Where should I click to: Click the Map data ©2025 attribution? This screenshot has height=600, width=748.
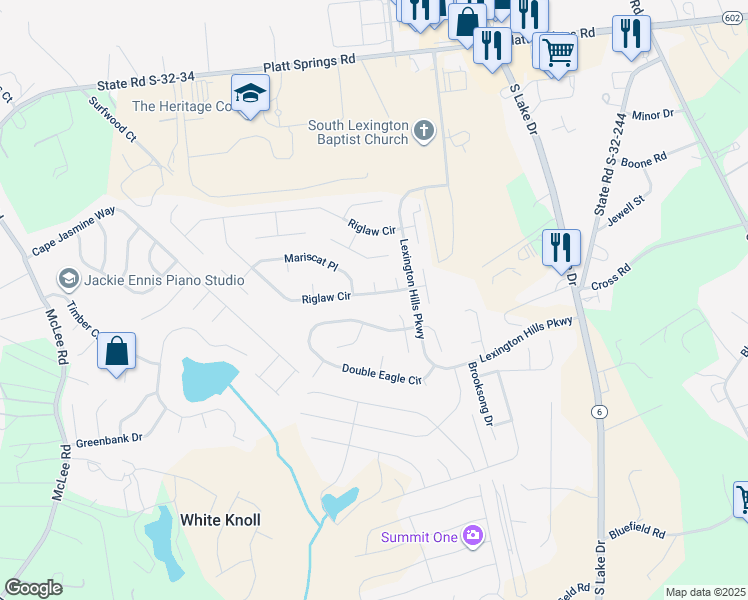(x=705, y=592)
